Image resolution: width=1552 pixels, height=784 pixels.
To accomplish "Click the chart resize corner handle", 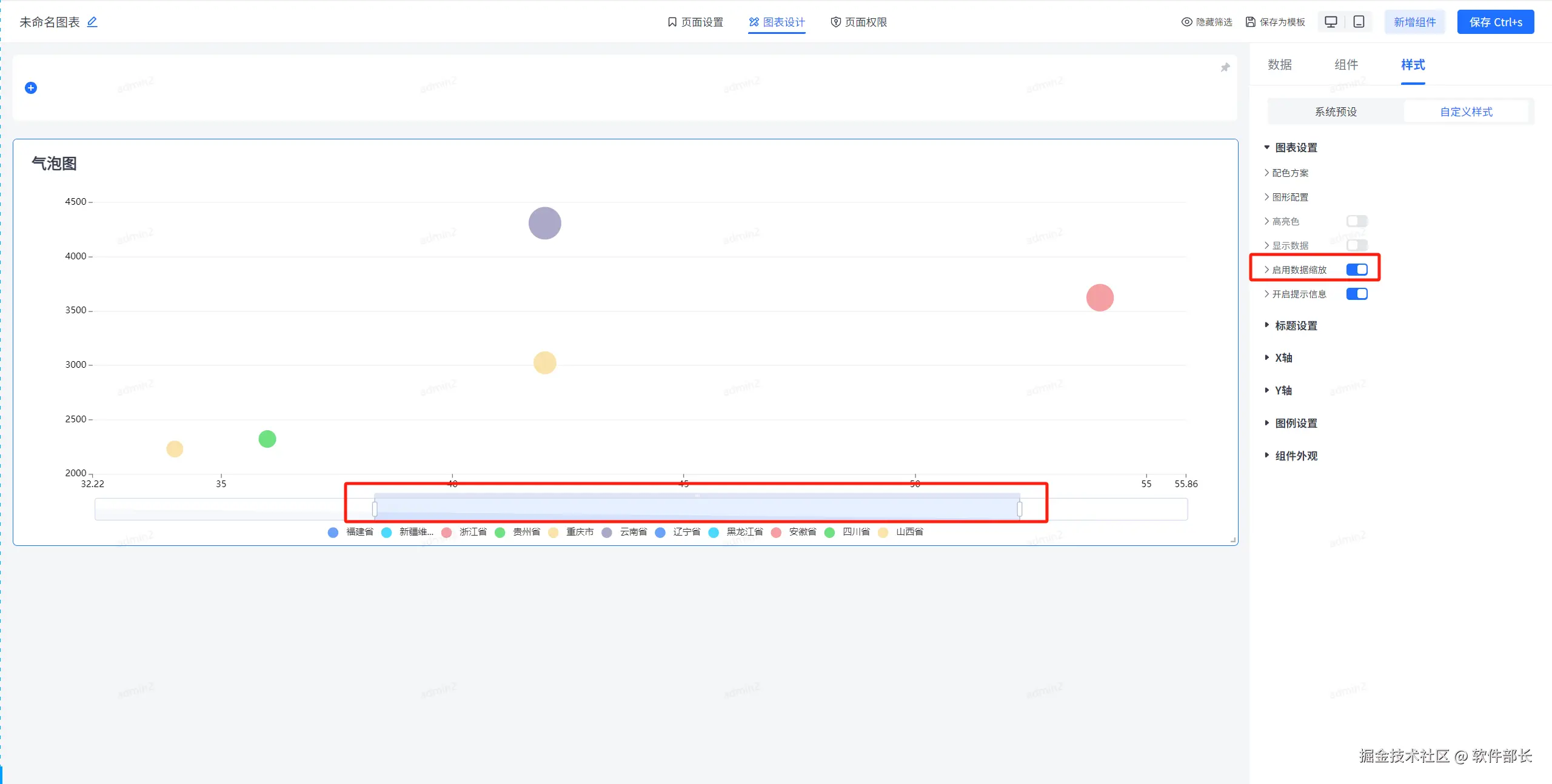I will click(x=1233, y=540).
